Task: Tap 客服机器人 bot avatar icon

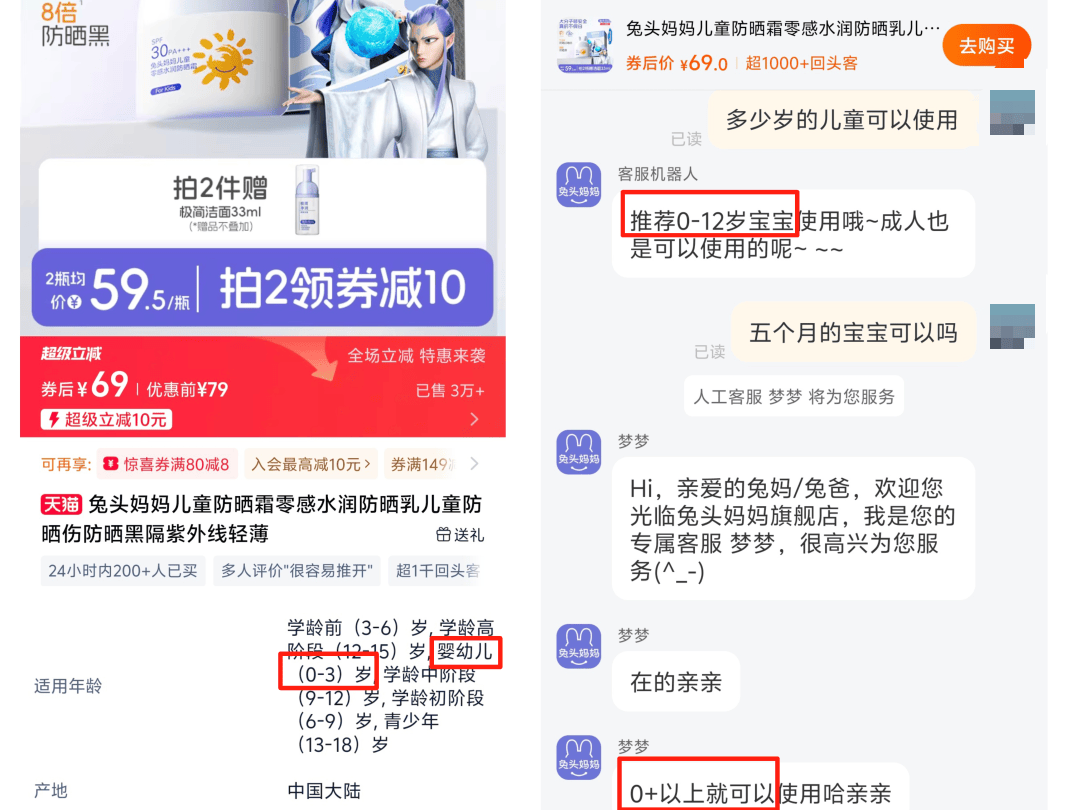Action: point(579,185)
